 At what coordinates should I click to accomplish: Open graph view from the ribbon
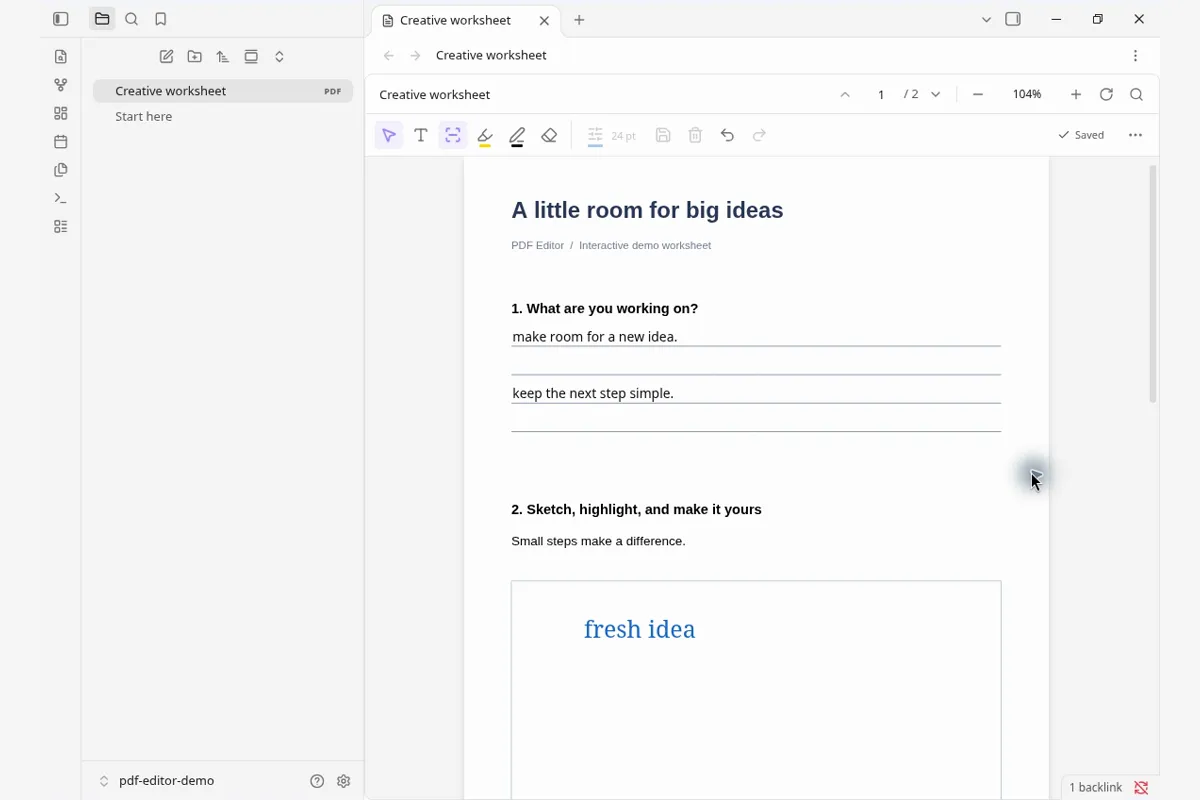(x=61, y=85)
